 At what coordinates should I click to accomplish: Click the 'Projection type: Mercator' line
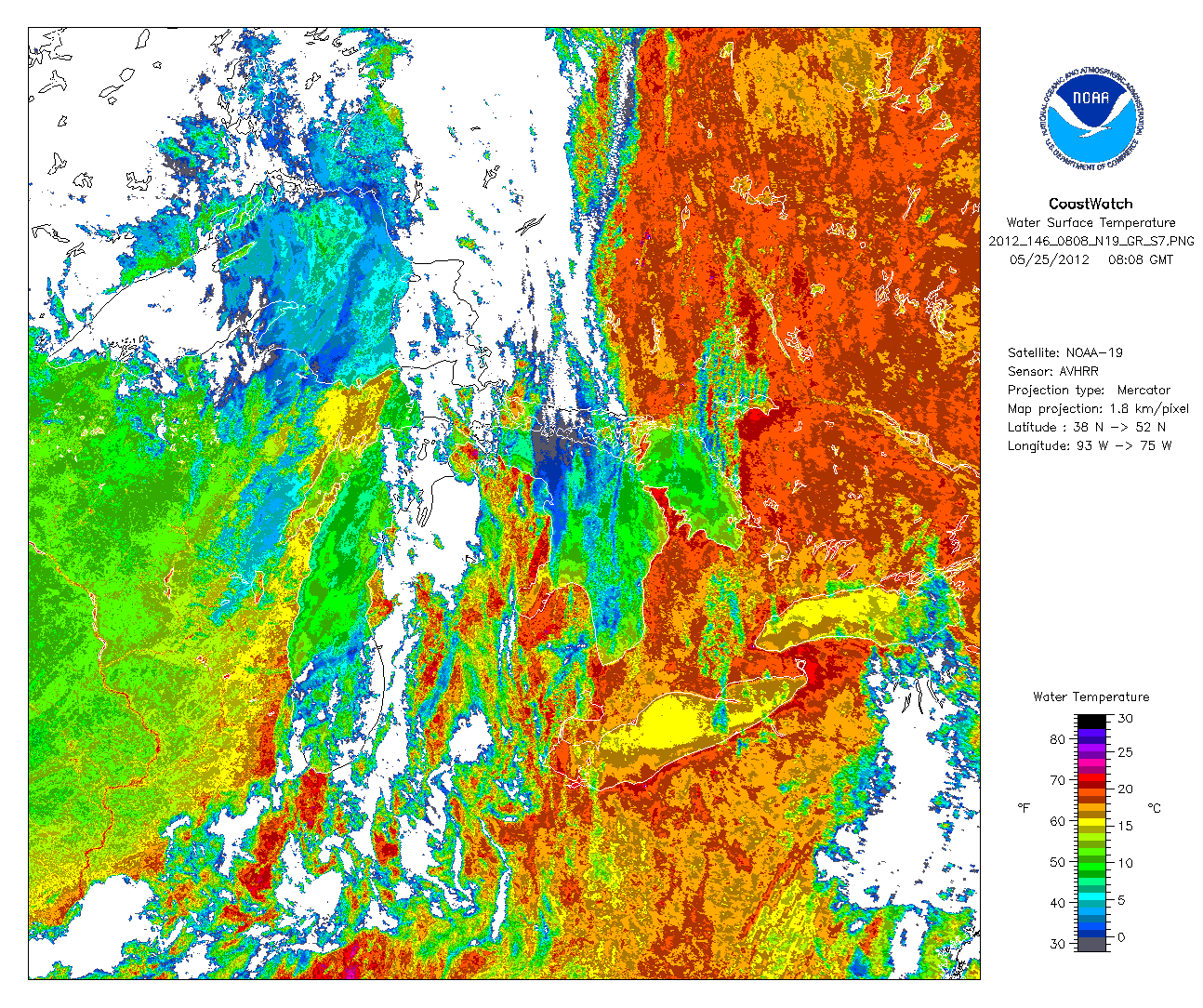tap(1090, 391)
